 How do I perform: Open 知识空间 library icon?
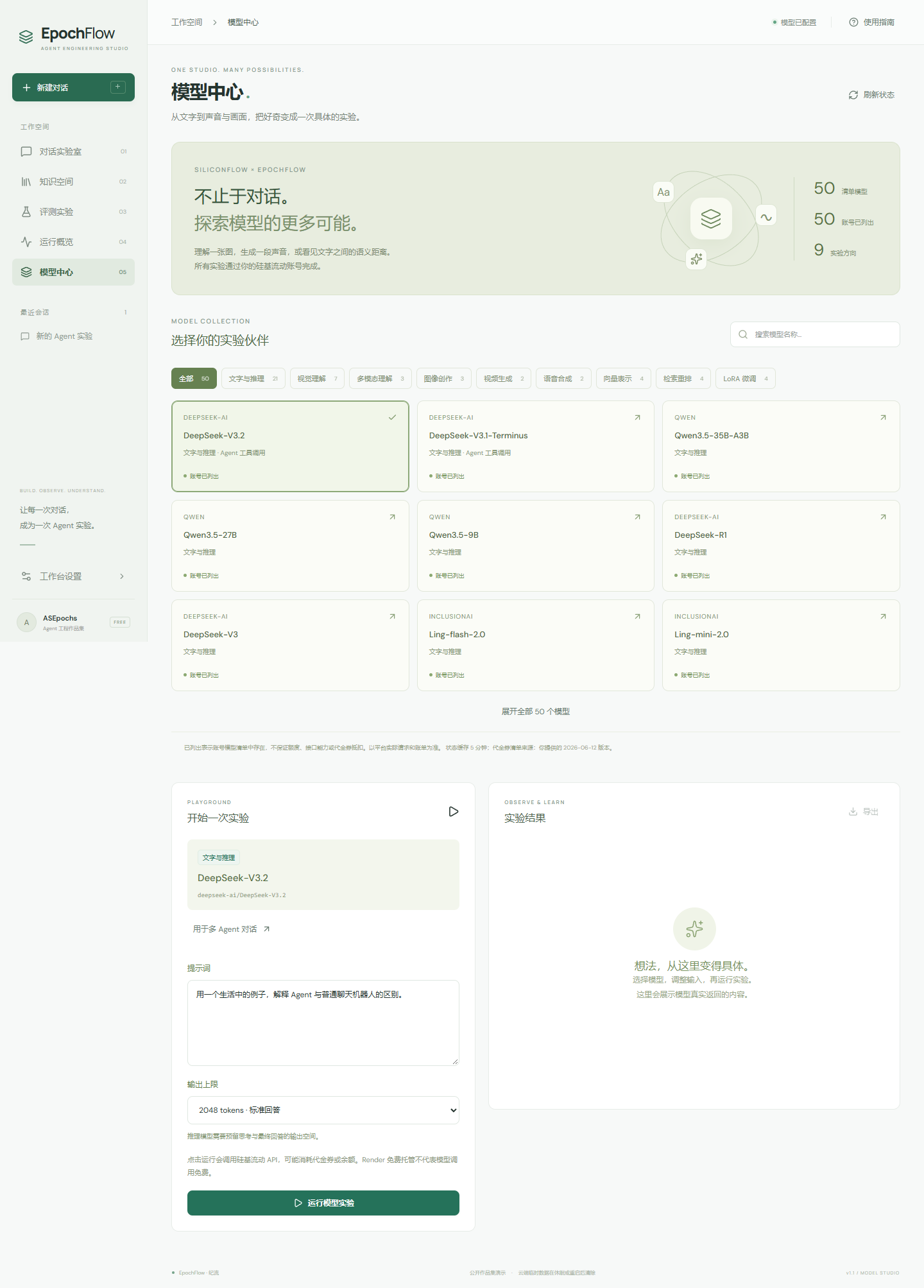tap(26, 182)
